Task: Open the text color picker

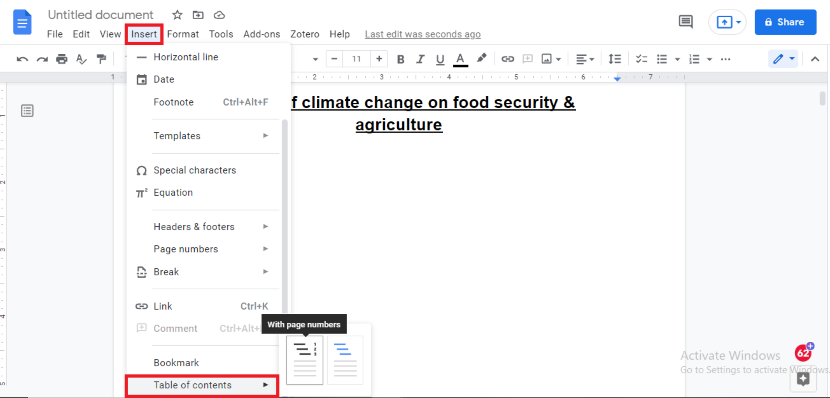Action: pyautogui.click(x=460, y=59)
